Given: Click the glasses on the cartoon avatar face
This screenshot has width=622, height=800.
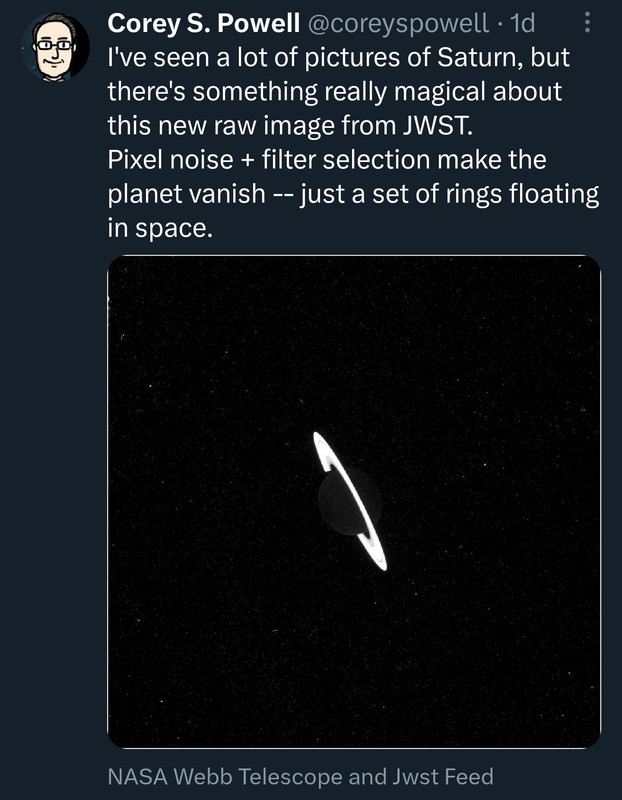Looking at the screenshot, I should click(x=55, y=45).
